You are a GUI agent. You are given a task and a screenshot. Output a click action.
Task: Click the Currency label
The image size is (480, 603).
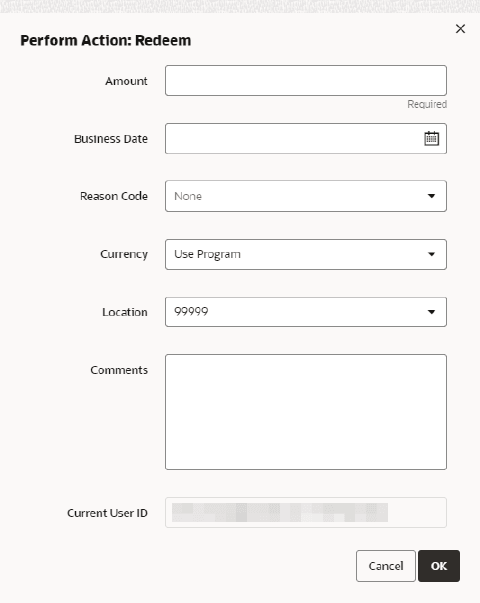pos(124,254)
